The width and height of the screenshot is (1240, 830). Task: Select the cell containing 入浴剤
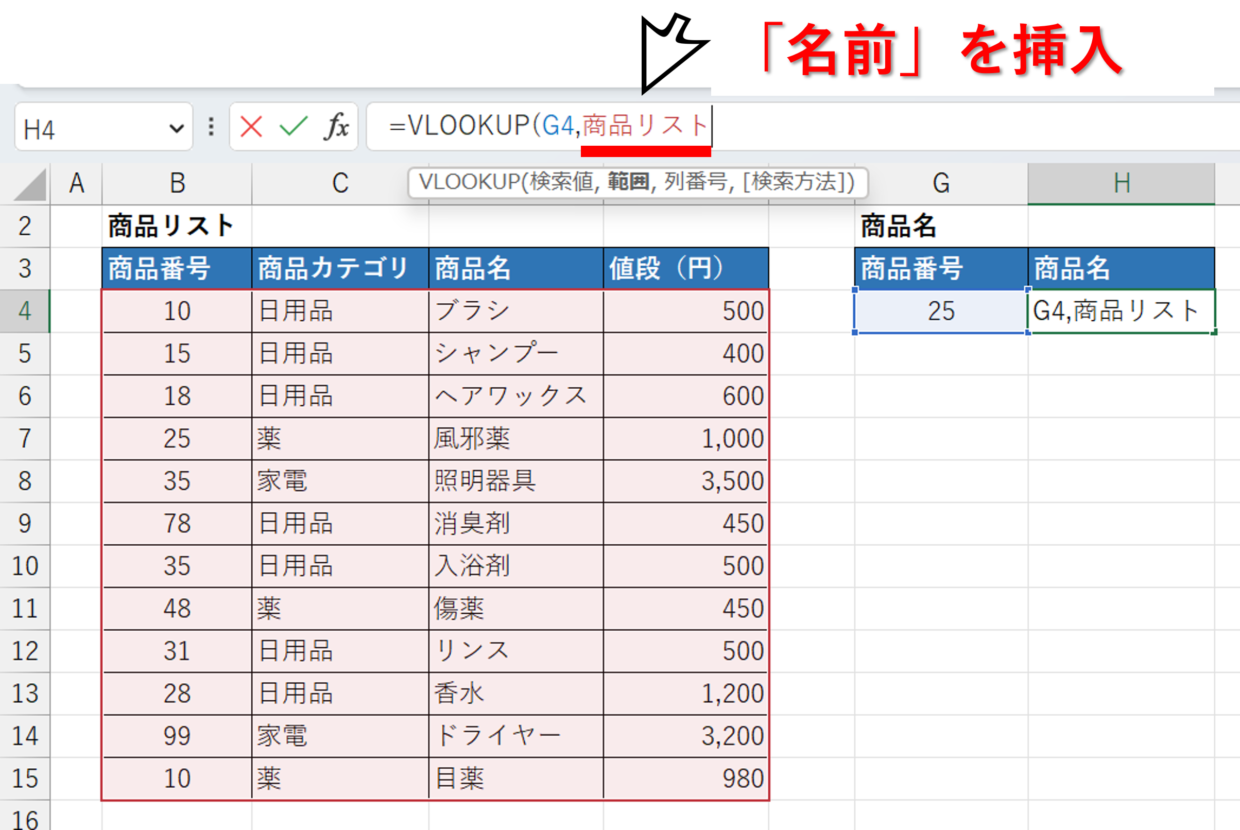click(516, 566)
